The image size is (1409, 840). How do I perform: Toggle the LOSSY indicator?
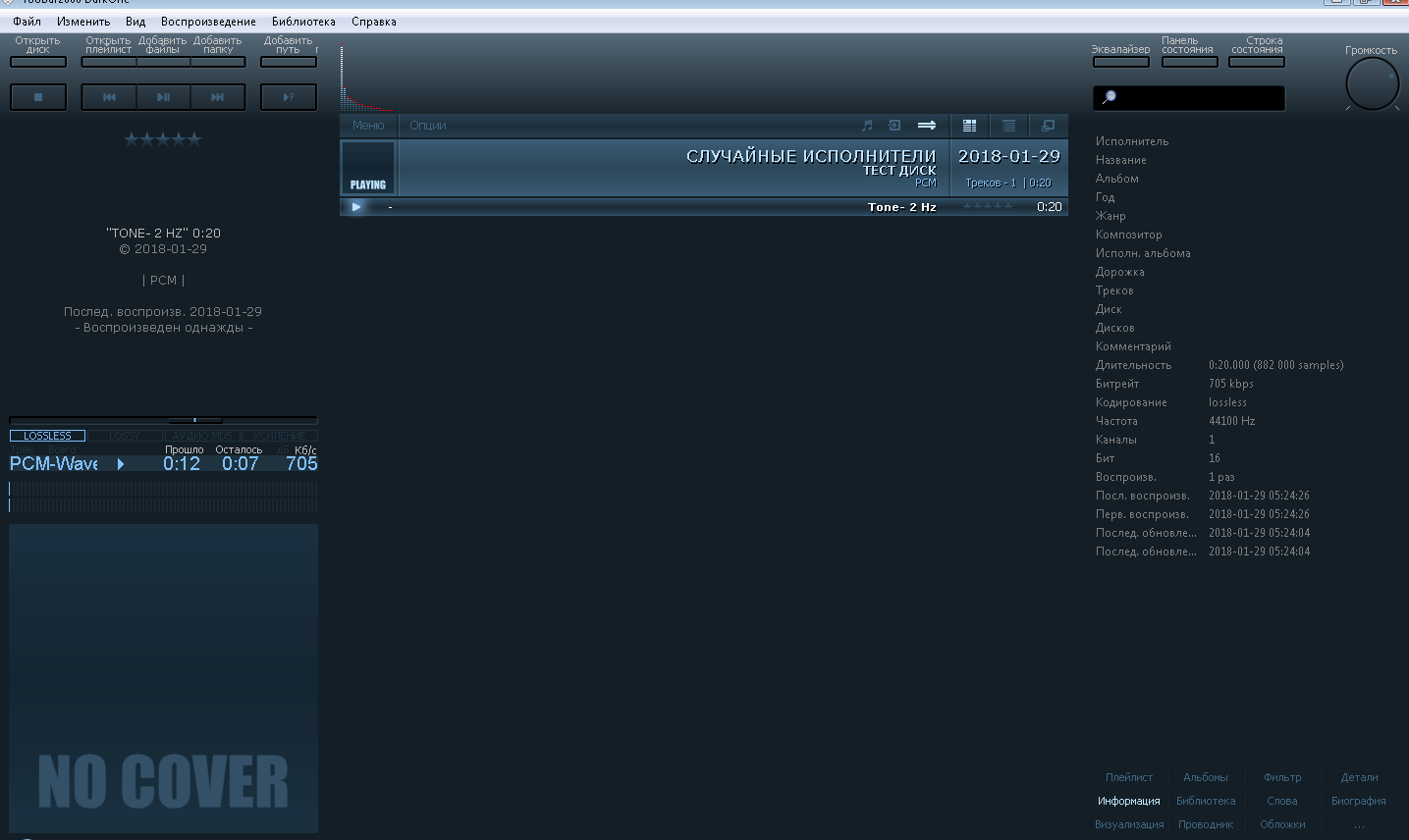click(125, 436)
